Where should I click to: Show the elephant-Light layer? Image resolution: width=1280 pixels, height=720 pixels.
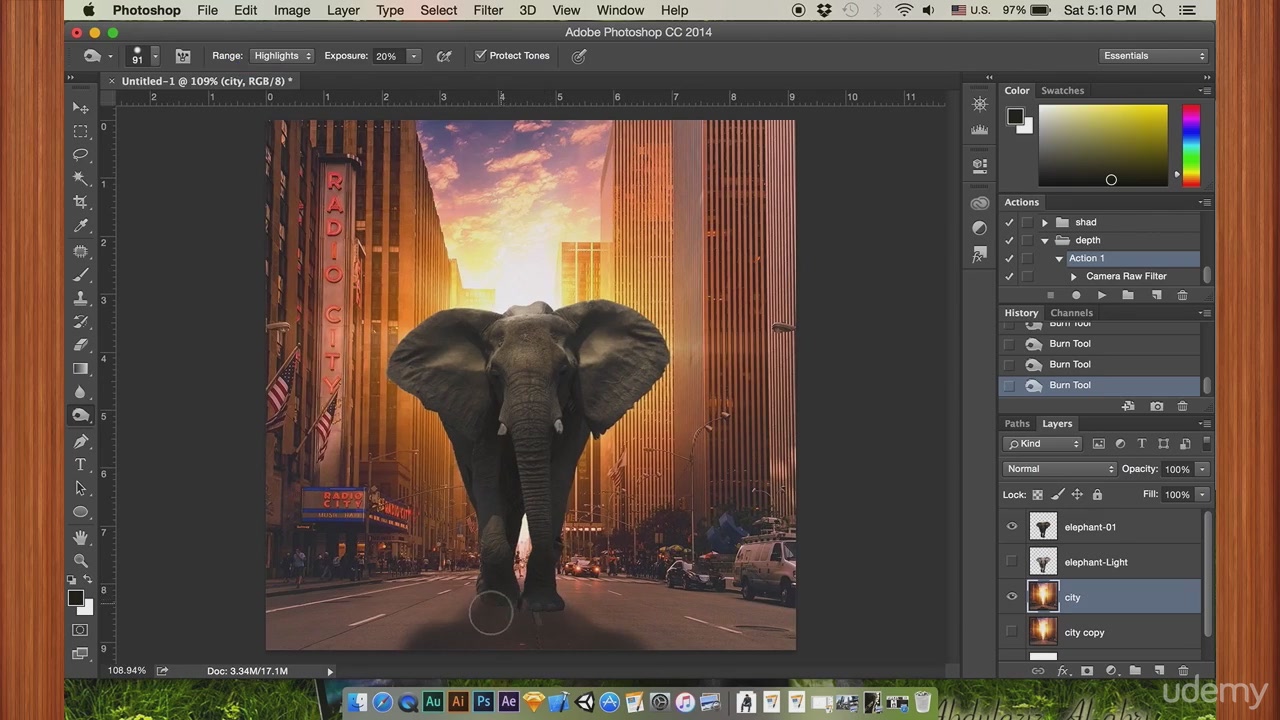click(1012, 562)
